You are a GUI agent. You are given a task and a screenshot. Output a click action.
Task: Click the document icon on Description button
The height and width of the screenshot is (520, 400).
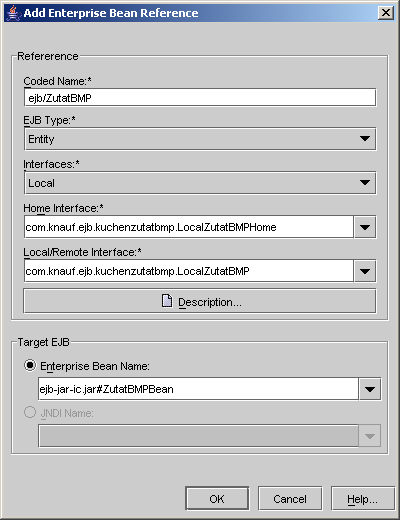(x=167, y=301)
